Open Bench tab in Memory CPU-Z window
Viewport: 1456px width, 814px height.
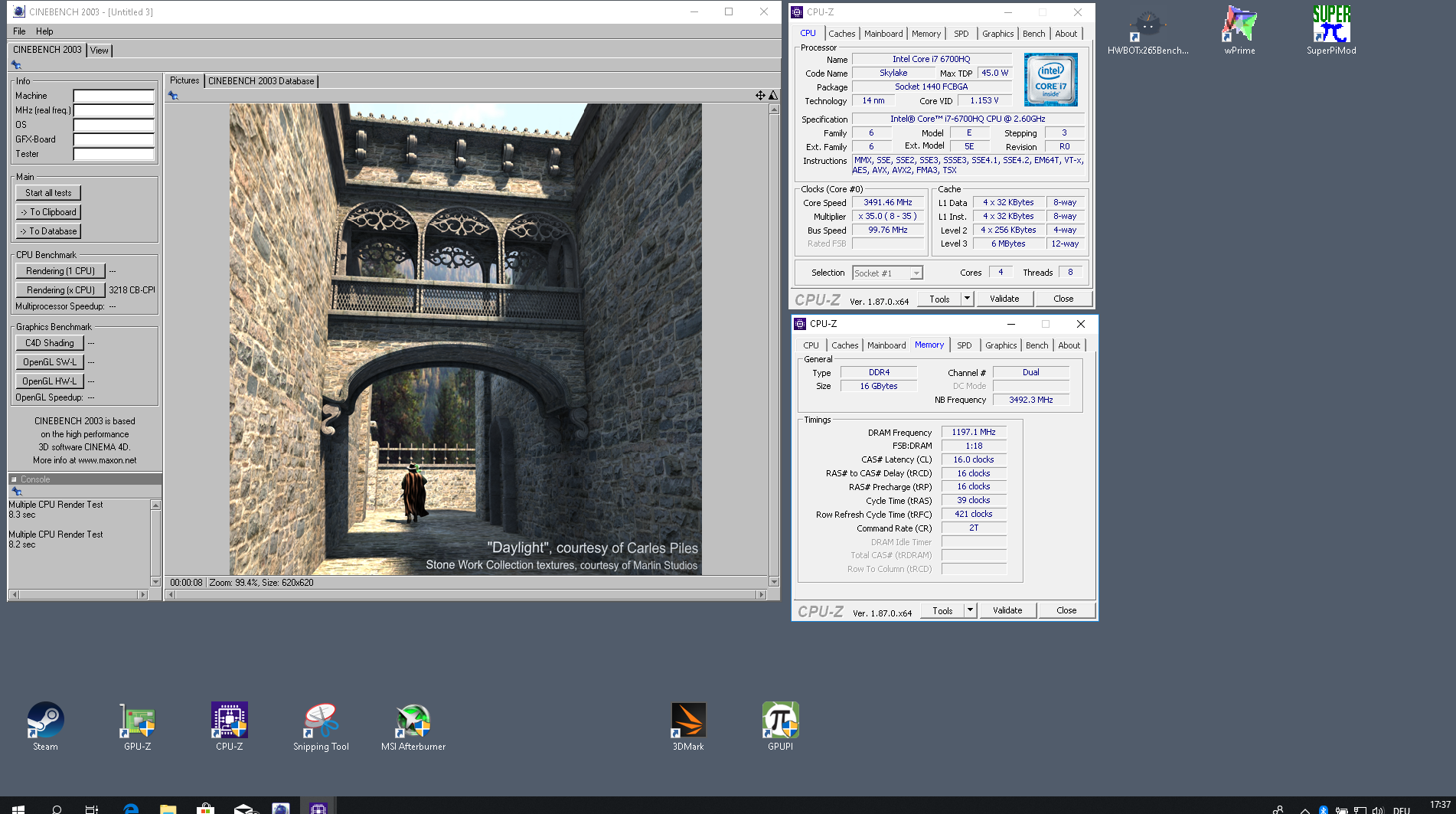(1037, 345)
